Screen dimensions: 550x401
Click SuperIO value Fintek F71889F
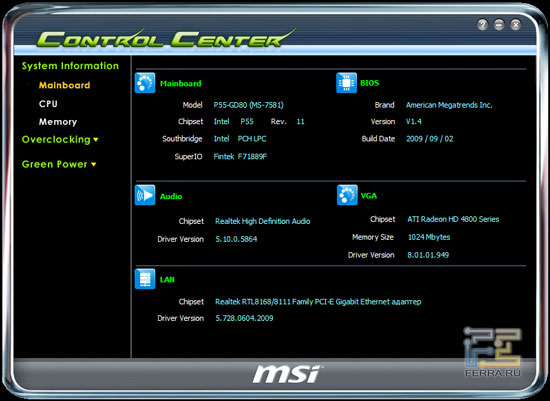(240, 156)
